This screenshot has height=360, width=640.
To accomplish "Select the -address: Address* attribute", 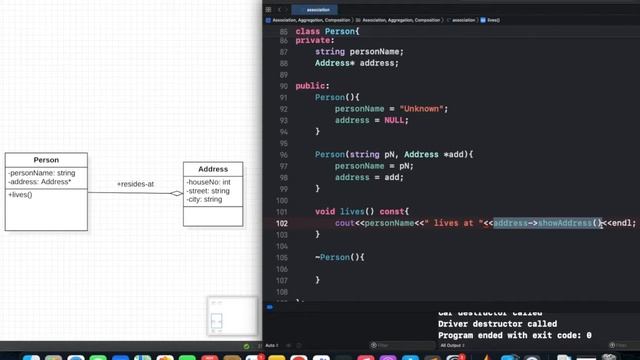I will 40,182.
